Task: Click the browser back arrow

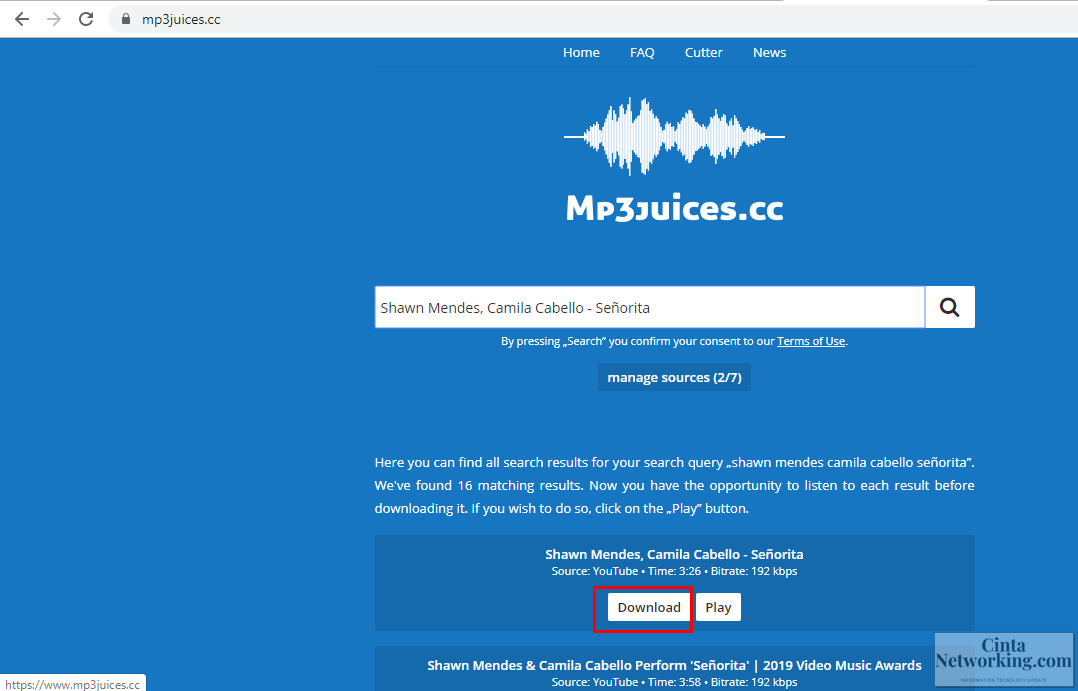Action: point(22,19)
